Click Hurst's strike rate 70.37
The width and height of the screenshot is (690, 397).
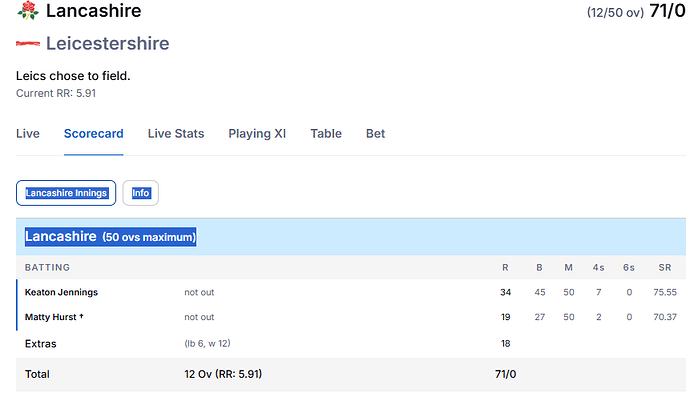click(665, 317)
